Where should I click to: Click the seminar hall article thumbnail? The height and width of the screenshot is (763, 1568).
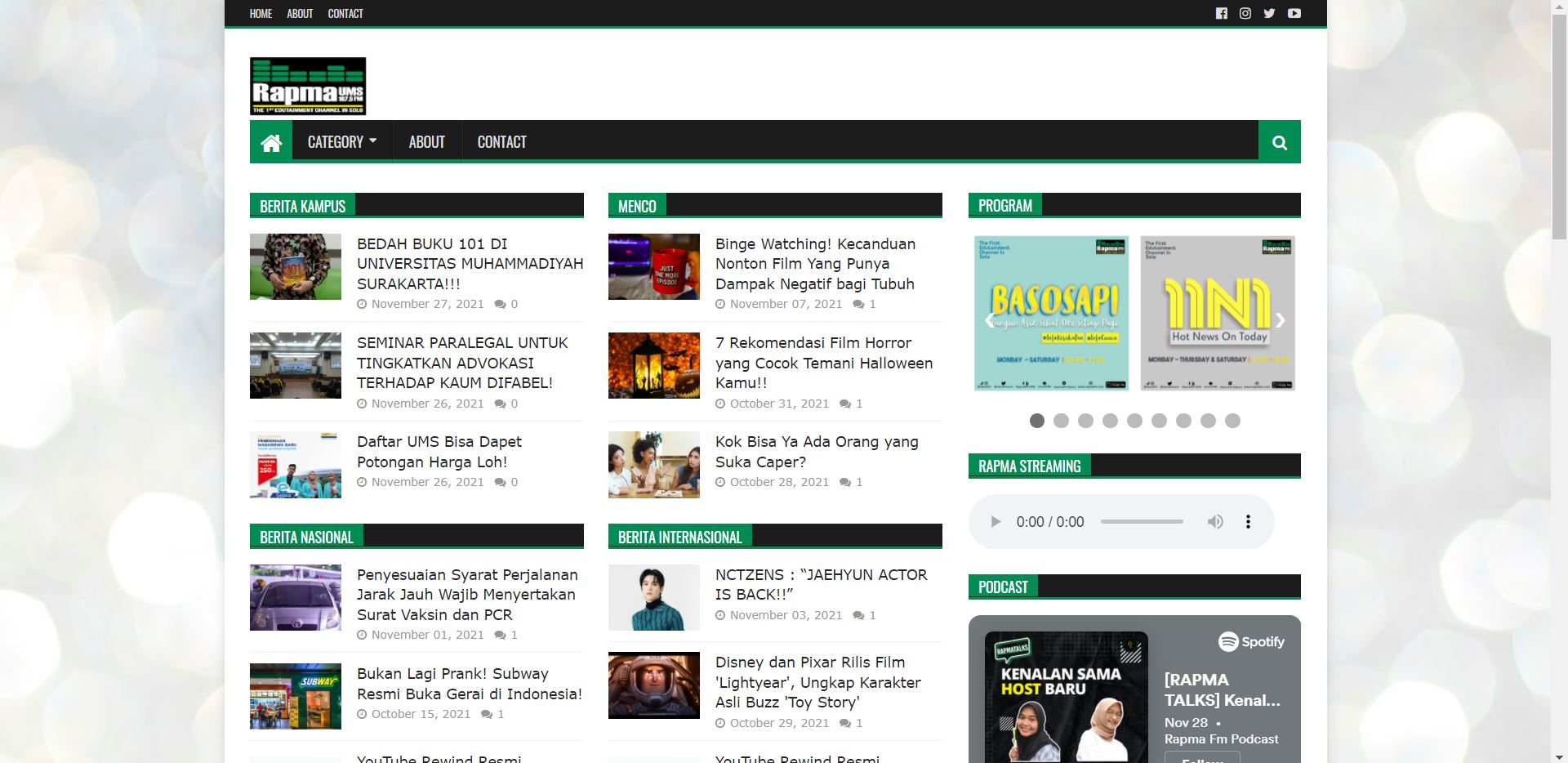[296, 366]
